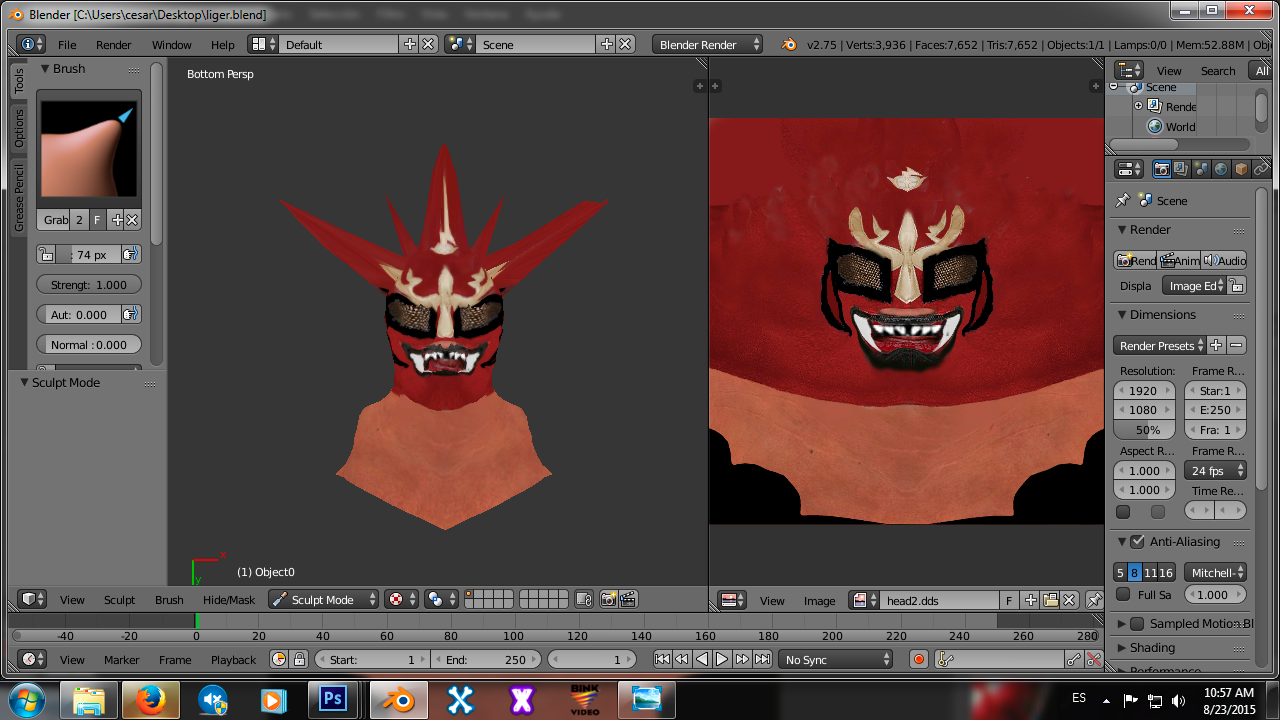Toggle unified brush size lock
This screenshot has height=720, width=1280.
point(46,254)
